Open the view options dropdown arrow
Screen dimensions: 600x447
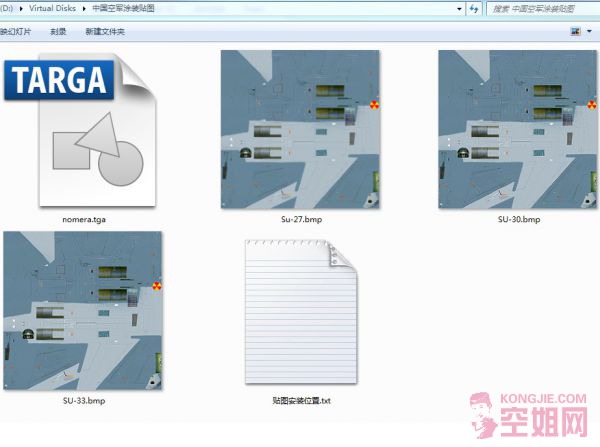click(x=589, y=31)
